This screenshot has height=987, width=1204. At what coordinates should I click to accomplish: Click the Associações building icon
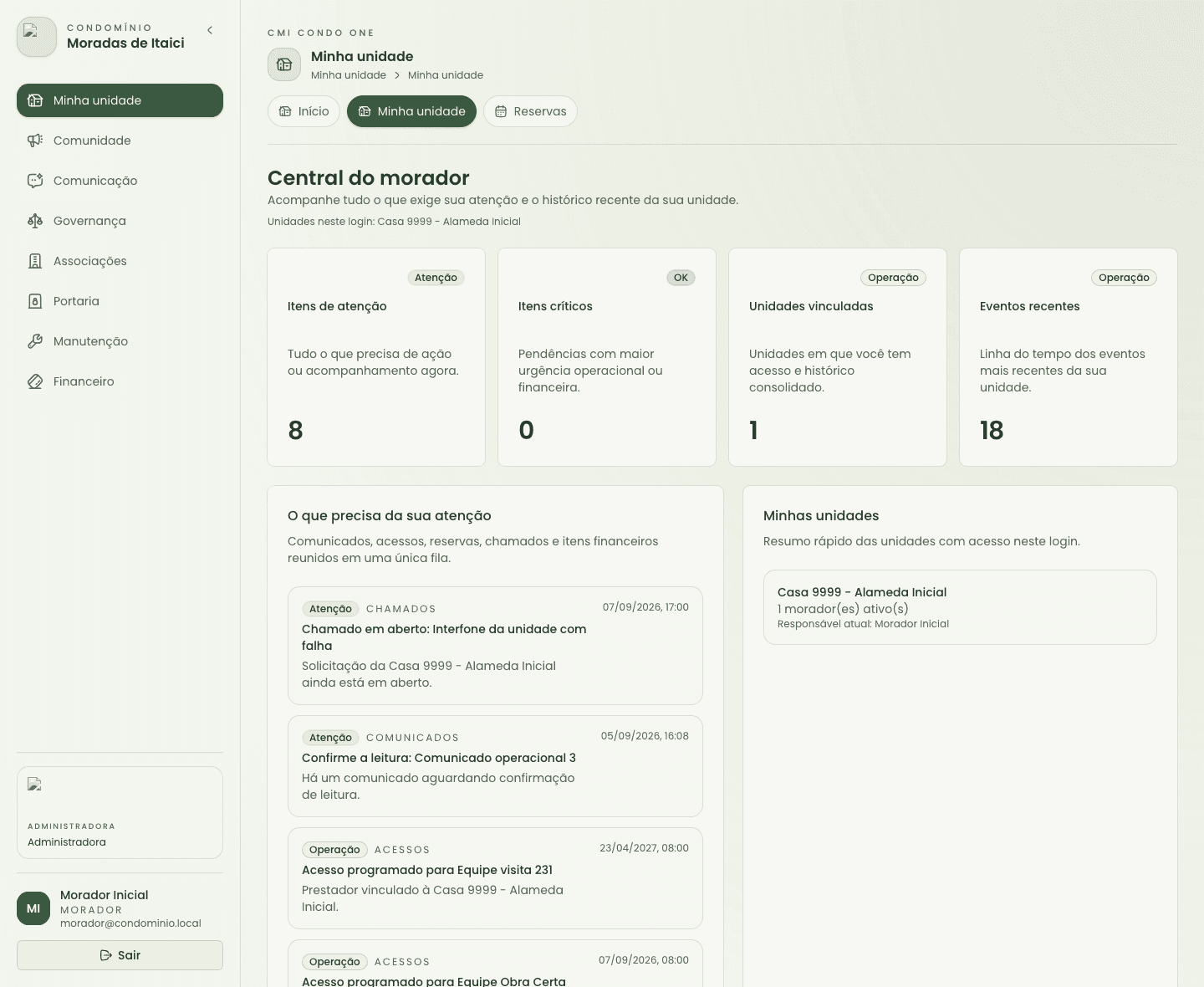[35, 261]
